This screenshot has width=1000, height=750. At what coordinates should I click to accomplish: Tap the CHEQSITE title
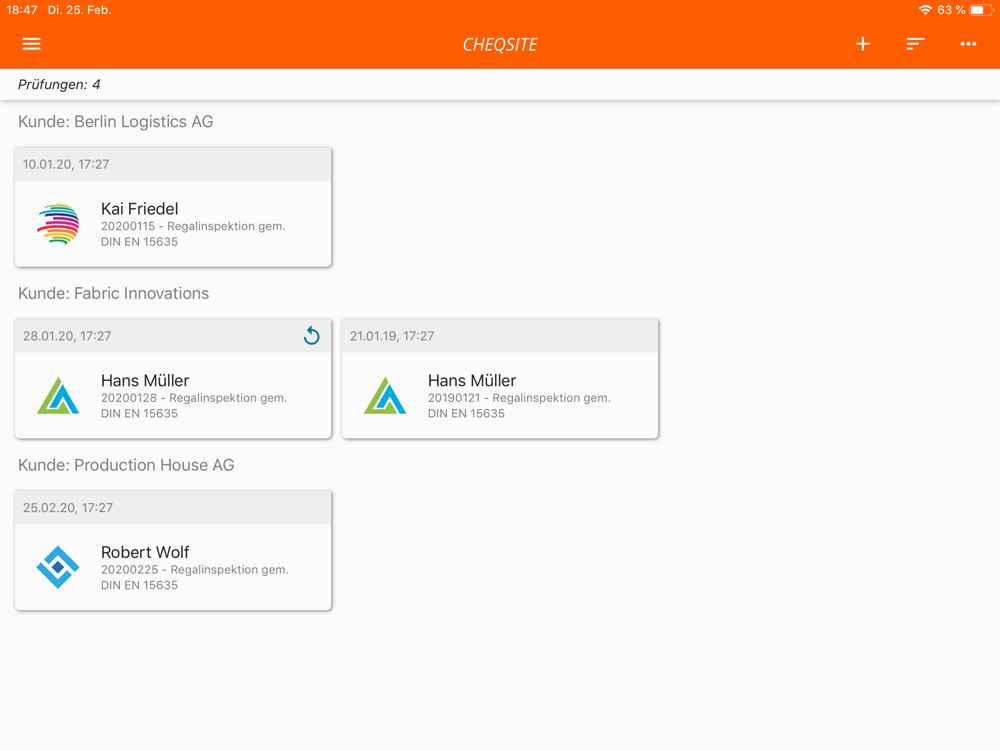click(x=500, y=45)
